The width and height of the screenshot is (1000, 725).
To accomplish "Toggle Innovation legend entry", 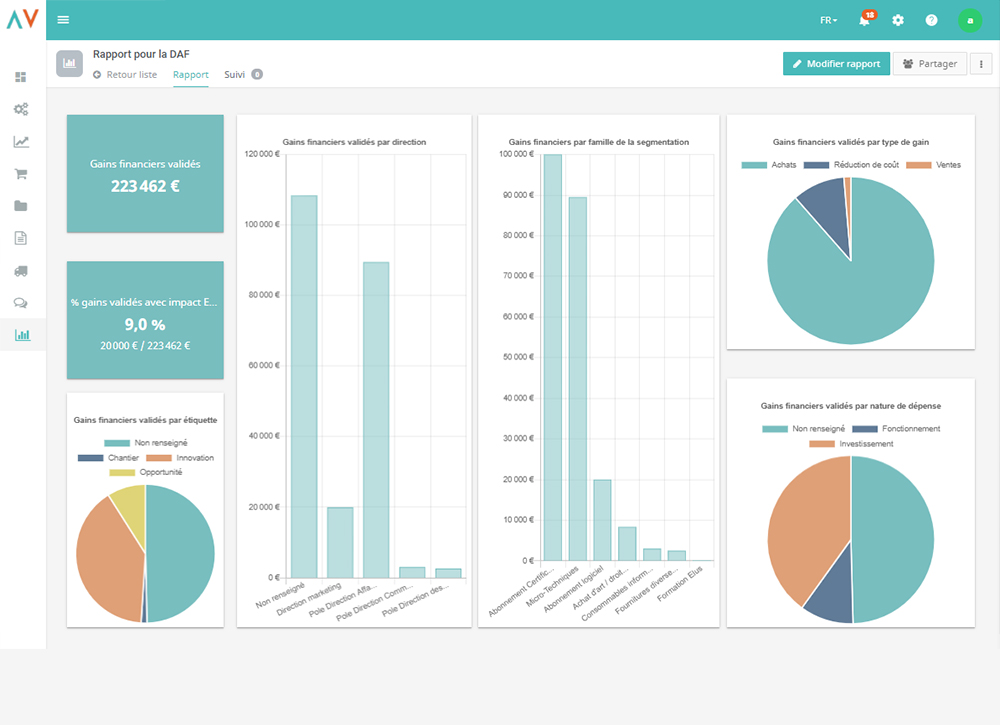I will (x=180, y=458).
